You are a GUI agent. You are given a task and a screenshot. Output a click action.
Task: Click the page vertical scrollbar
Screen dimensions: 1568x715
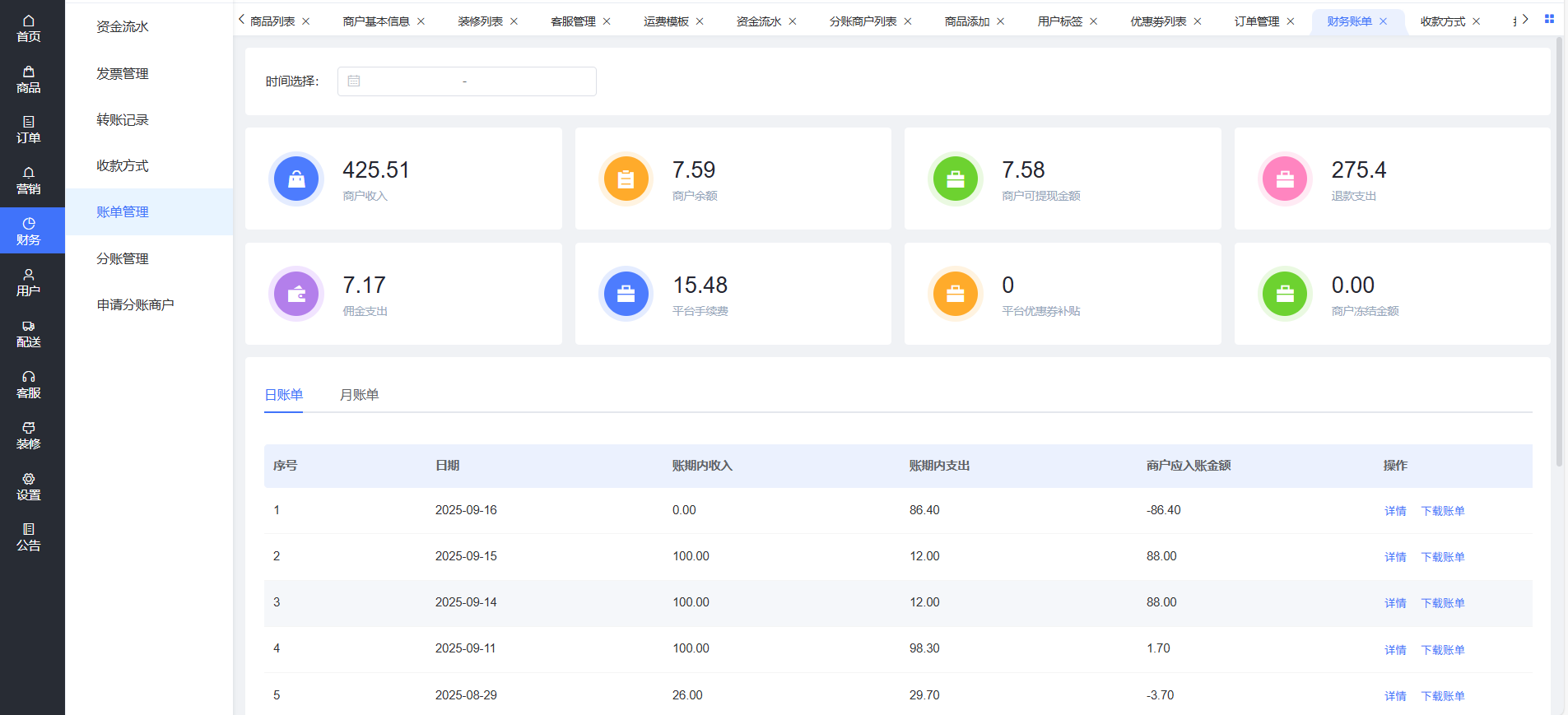pos(1559,251)
